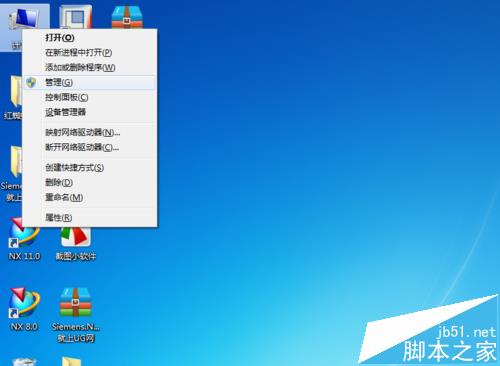Select 重命名(M) in the context menu

point(90,197)
